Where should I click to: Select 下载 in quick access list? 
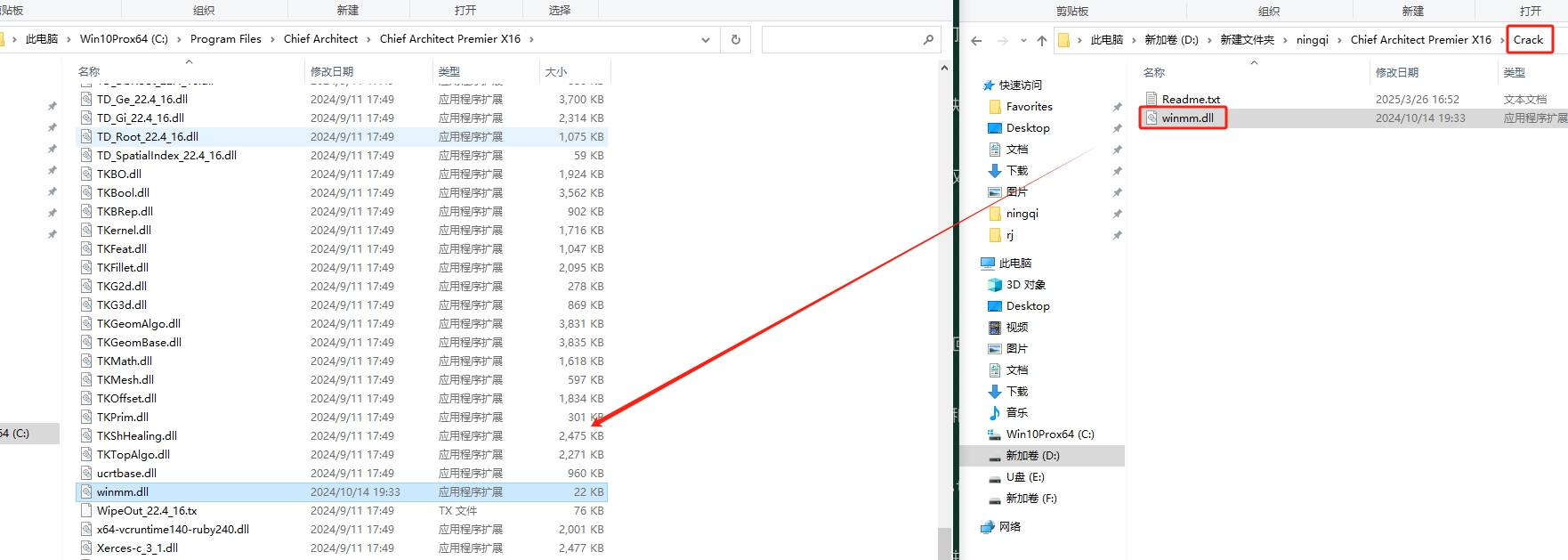[x=1008, y=171]
